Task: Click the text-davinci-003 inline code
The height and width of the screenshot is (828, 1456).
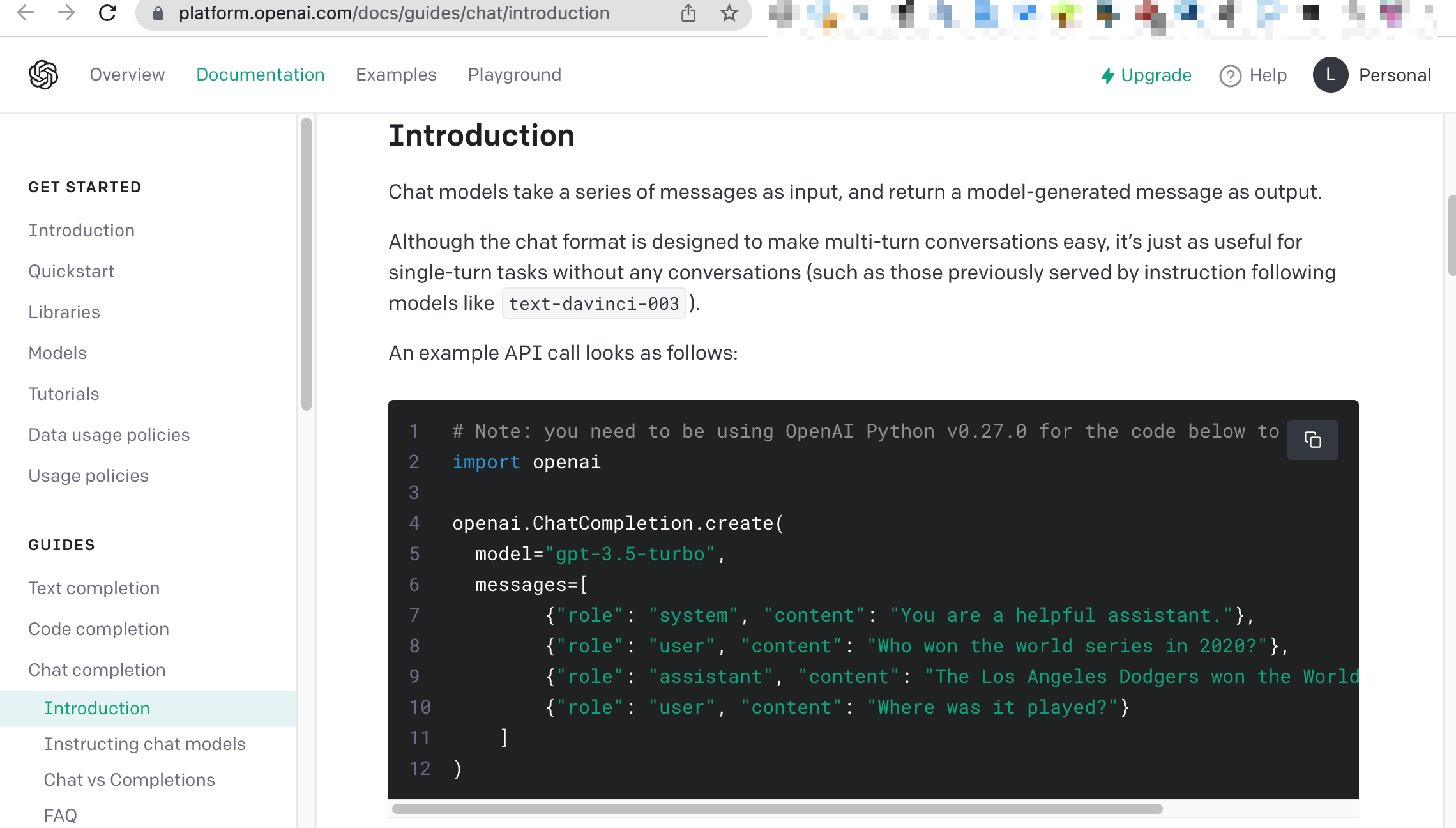Action: click(x=594, y=303)
